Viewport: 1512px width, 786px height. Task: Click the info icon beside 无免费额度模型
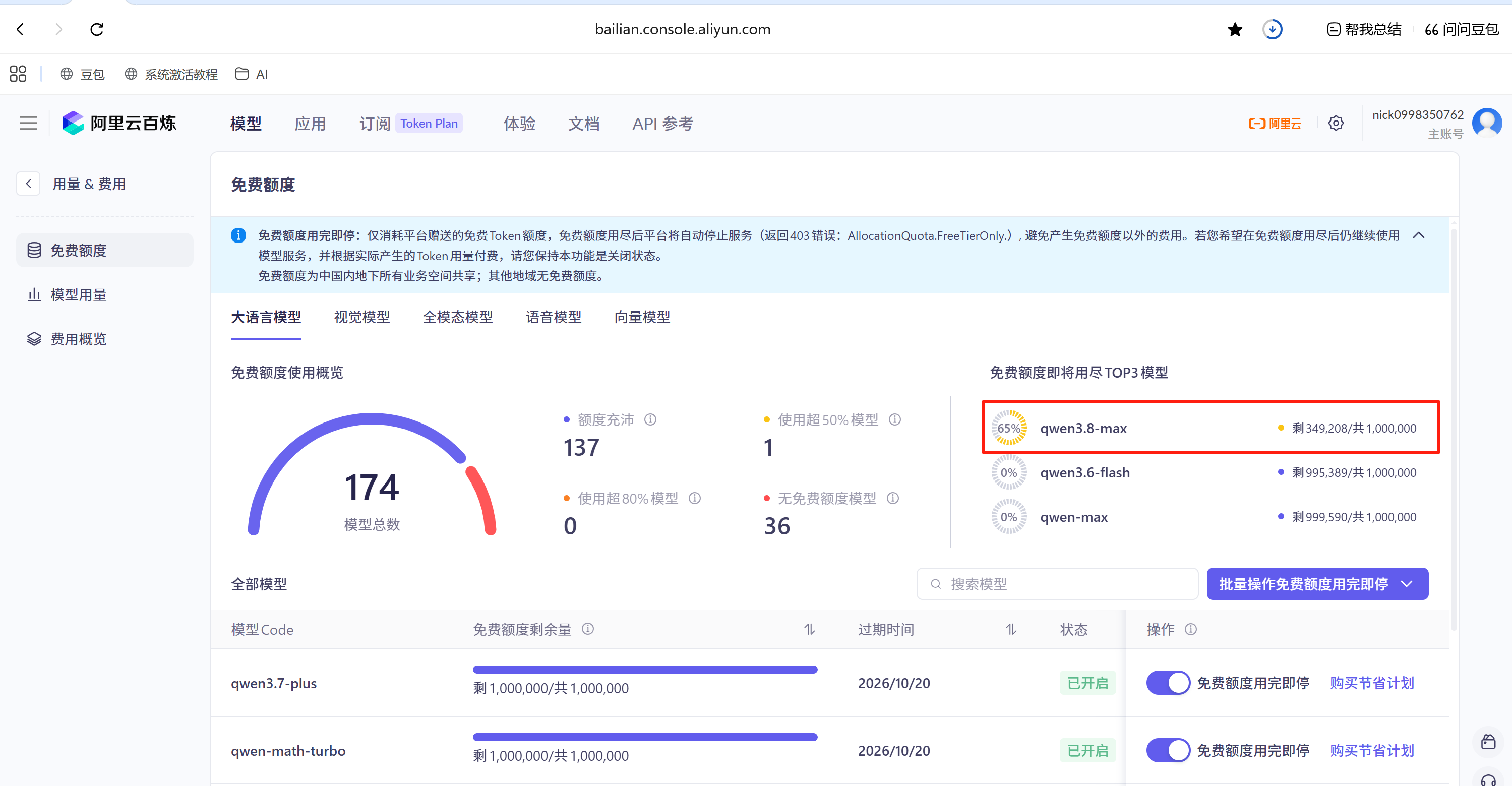[x=892, y=498]
